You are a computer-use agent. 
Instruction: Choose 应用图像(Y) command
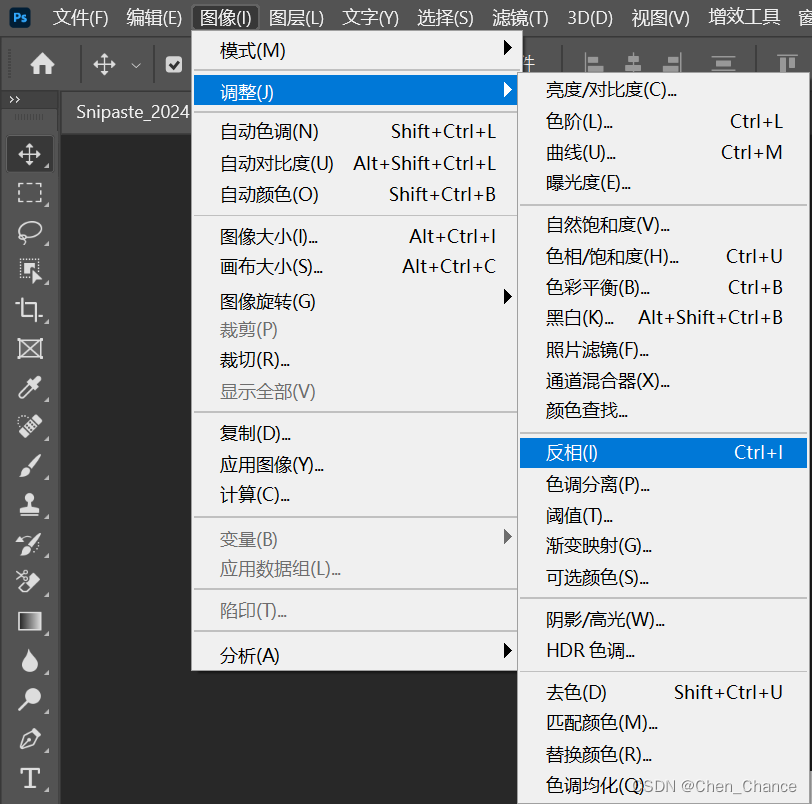(x=355, y=464)
